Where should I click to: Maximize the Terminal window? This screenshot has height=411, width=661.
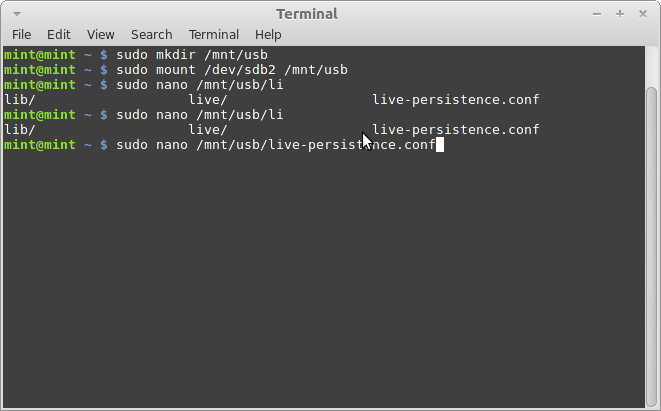[x=620, y=14]
